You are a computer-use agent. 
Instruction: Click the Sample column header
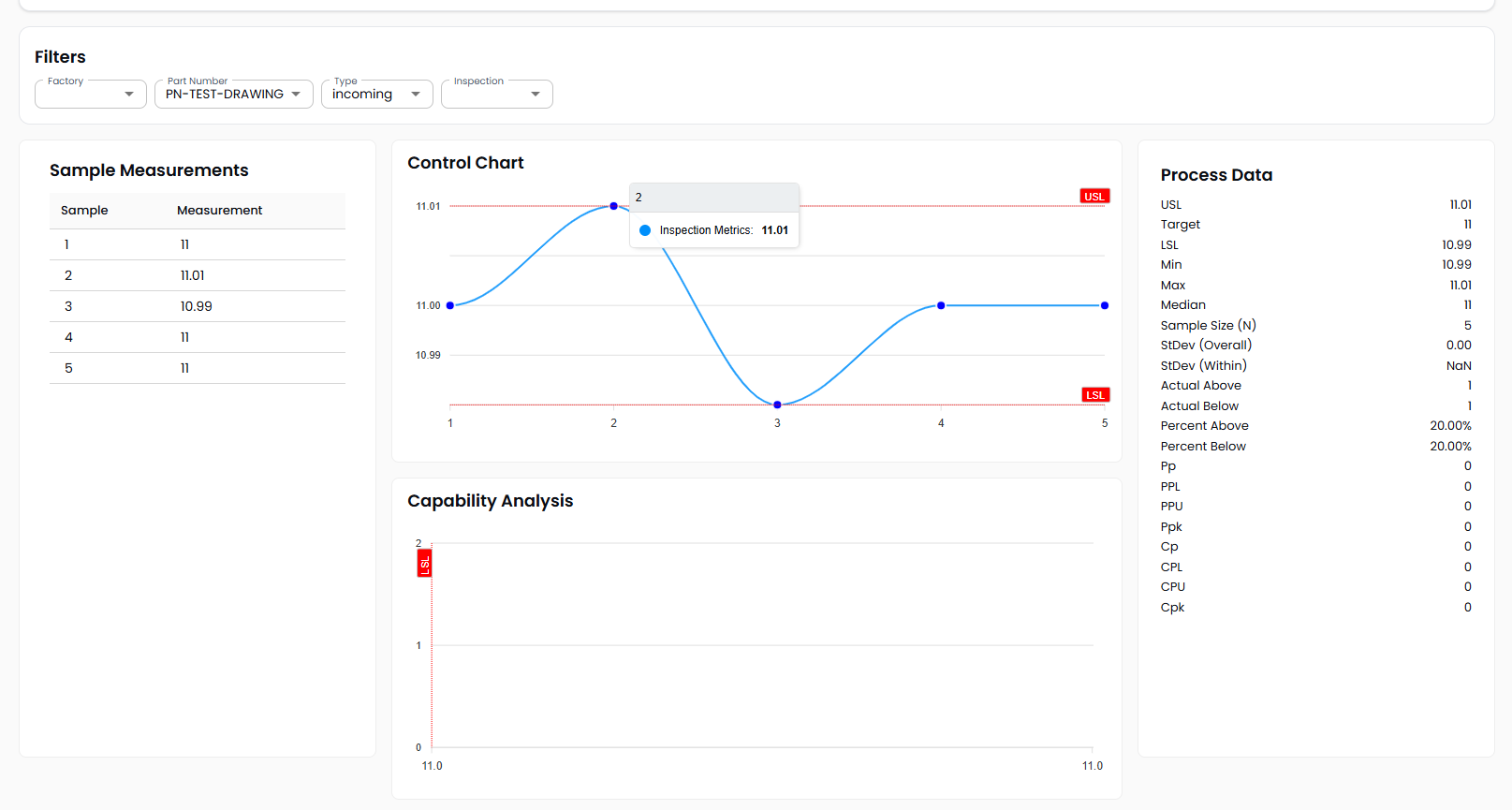click(84, 211)
